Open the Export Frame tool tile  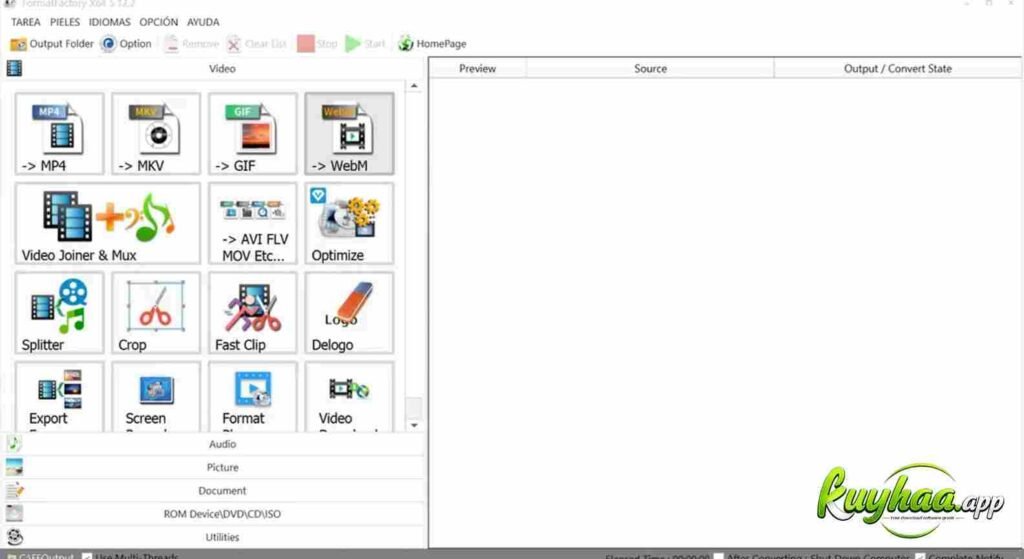(x=59, y=396)
